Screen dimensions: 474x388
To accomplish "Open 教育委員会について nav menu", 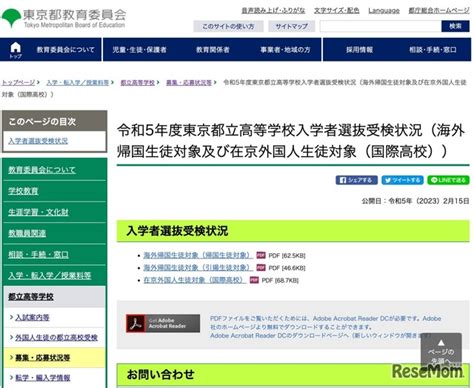I will click(65, 50).
